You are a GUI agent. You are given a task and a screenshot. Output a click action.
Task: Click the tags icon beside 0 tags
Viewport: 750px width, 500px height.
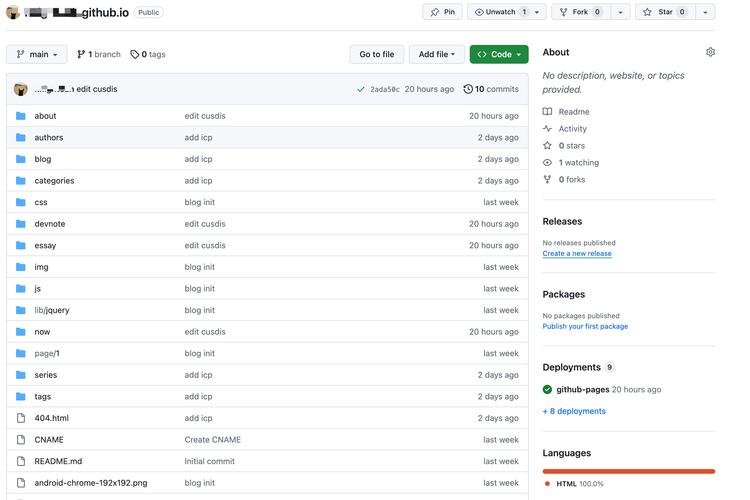[x=134, y=55]
